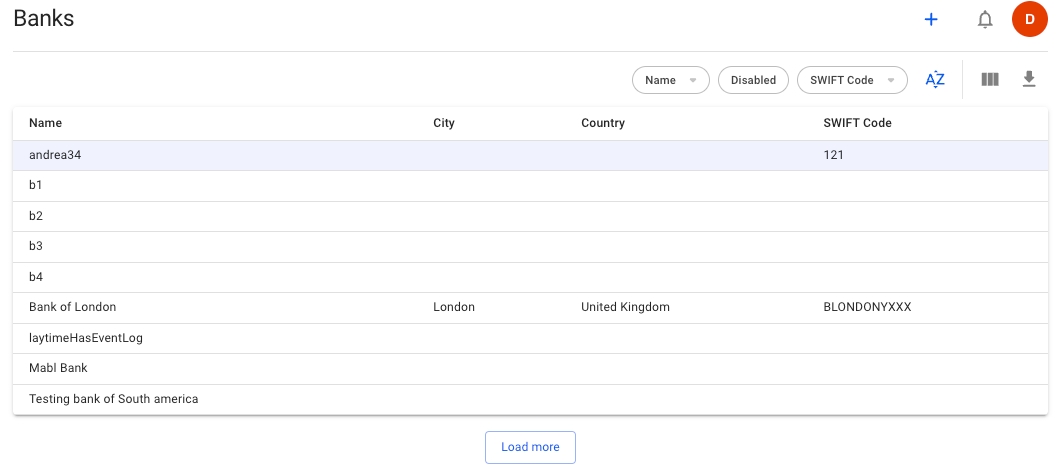This screenshot has width=1062, height=467.
Task: Click the plus icon to add bank
Action: (x=931, y=19)
